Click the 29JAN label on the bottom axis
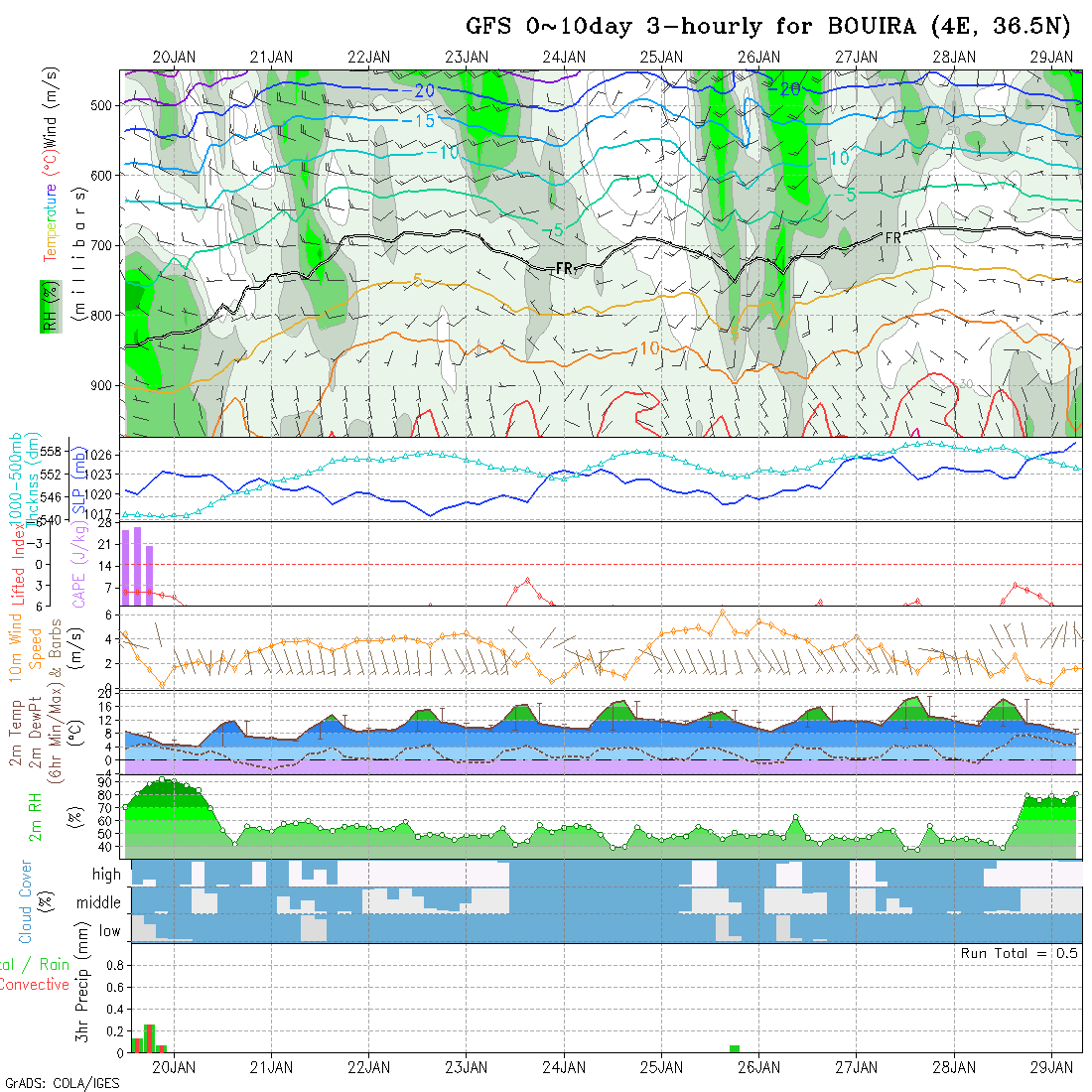1092x1092 pixels. pos(1052,1067)
